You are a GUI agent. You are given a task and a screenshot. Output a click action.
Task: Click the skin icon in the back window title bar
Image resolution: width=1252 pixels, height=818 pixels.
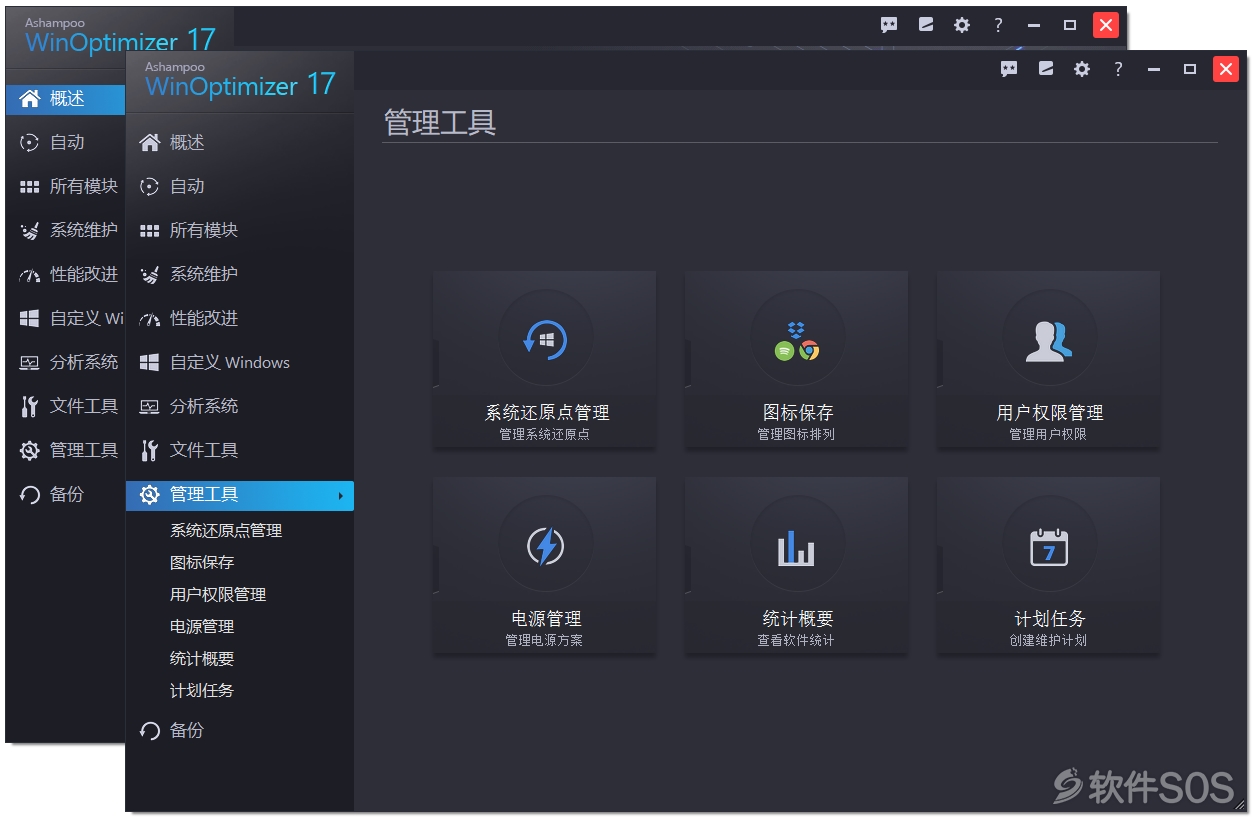(926, 25)
